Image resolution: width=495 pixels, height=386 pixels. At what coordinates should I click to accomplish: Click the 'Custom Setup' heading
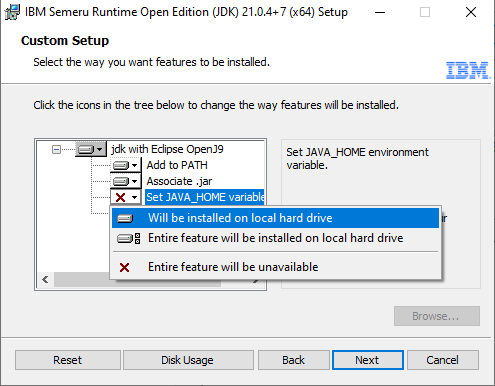[x=65, y=41]
